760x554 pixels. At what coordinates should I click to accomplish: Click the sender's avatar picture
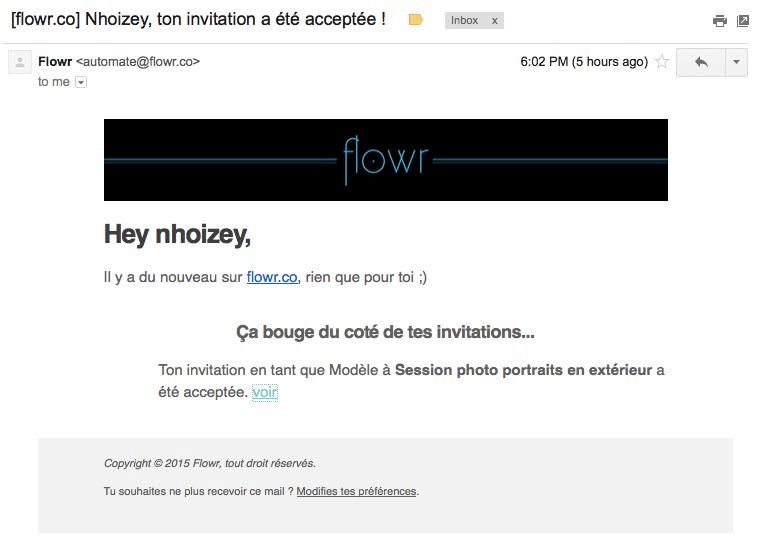[x=20, y=63]
